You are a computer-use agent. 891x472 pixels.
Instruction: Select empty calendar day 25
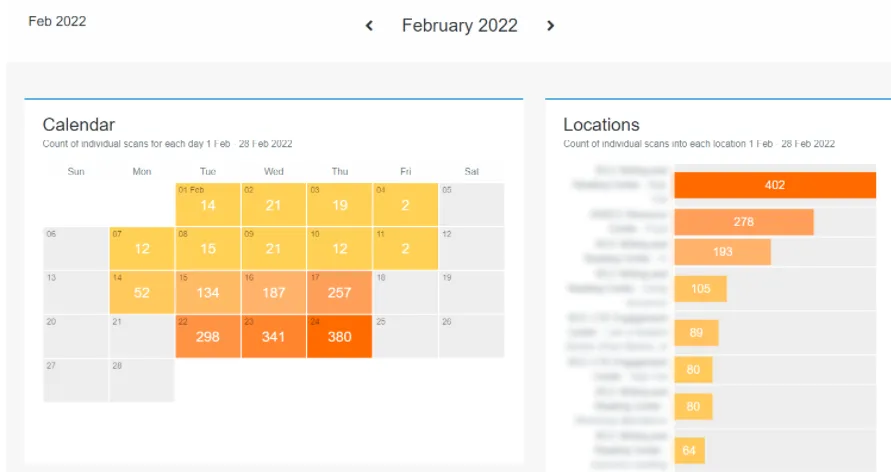pos(406,336)
